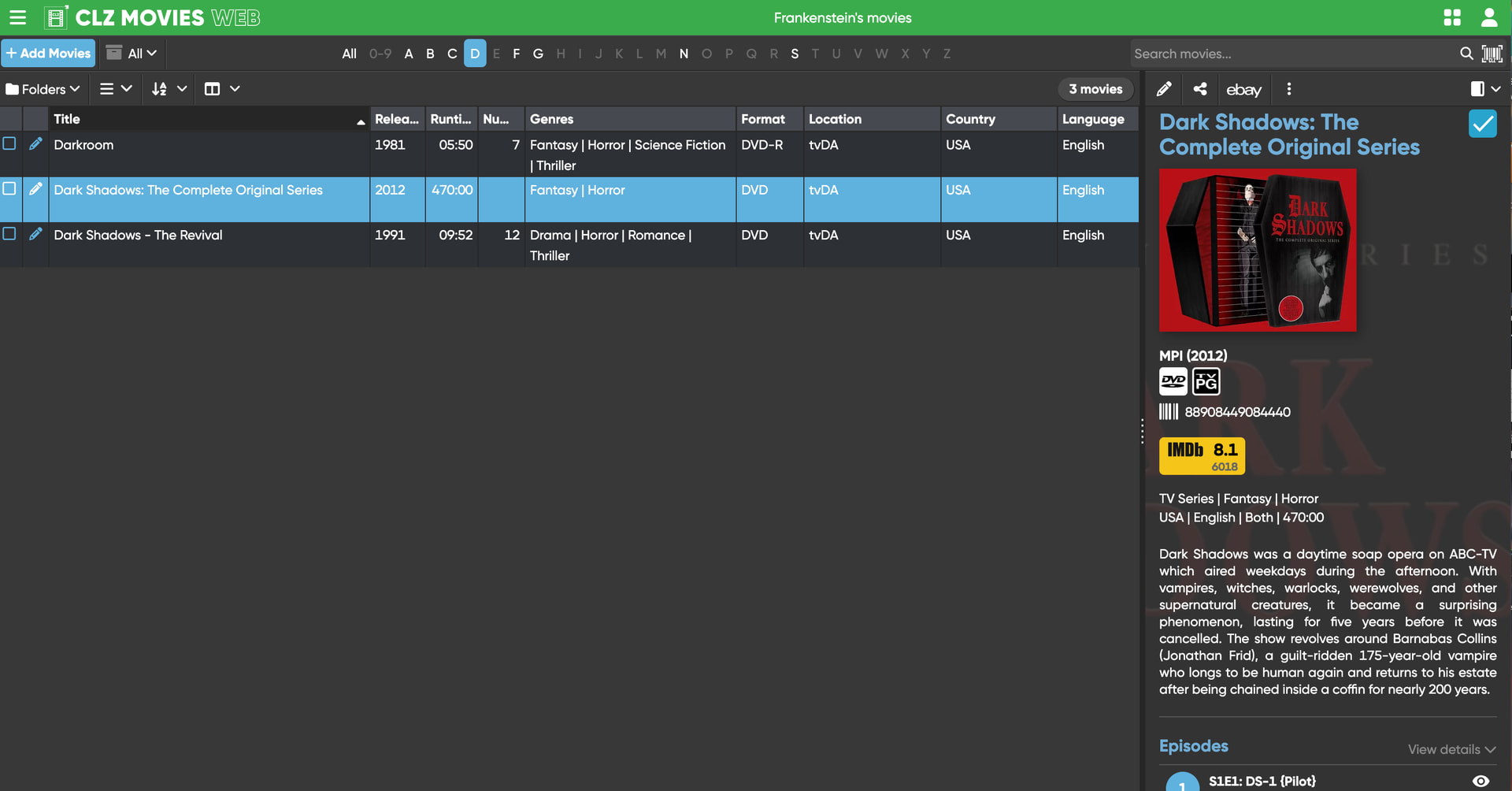Open the user account icon
Viewport: 1512px width, 791px height.
point(1489,17)
